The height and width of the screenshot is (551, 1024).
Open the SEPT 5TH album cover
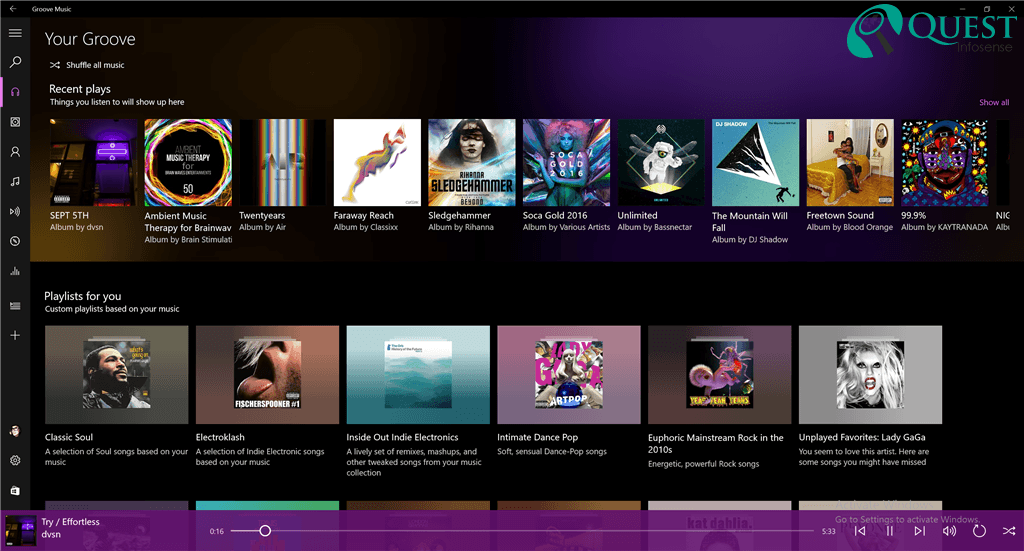(x=93, y=163)
